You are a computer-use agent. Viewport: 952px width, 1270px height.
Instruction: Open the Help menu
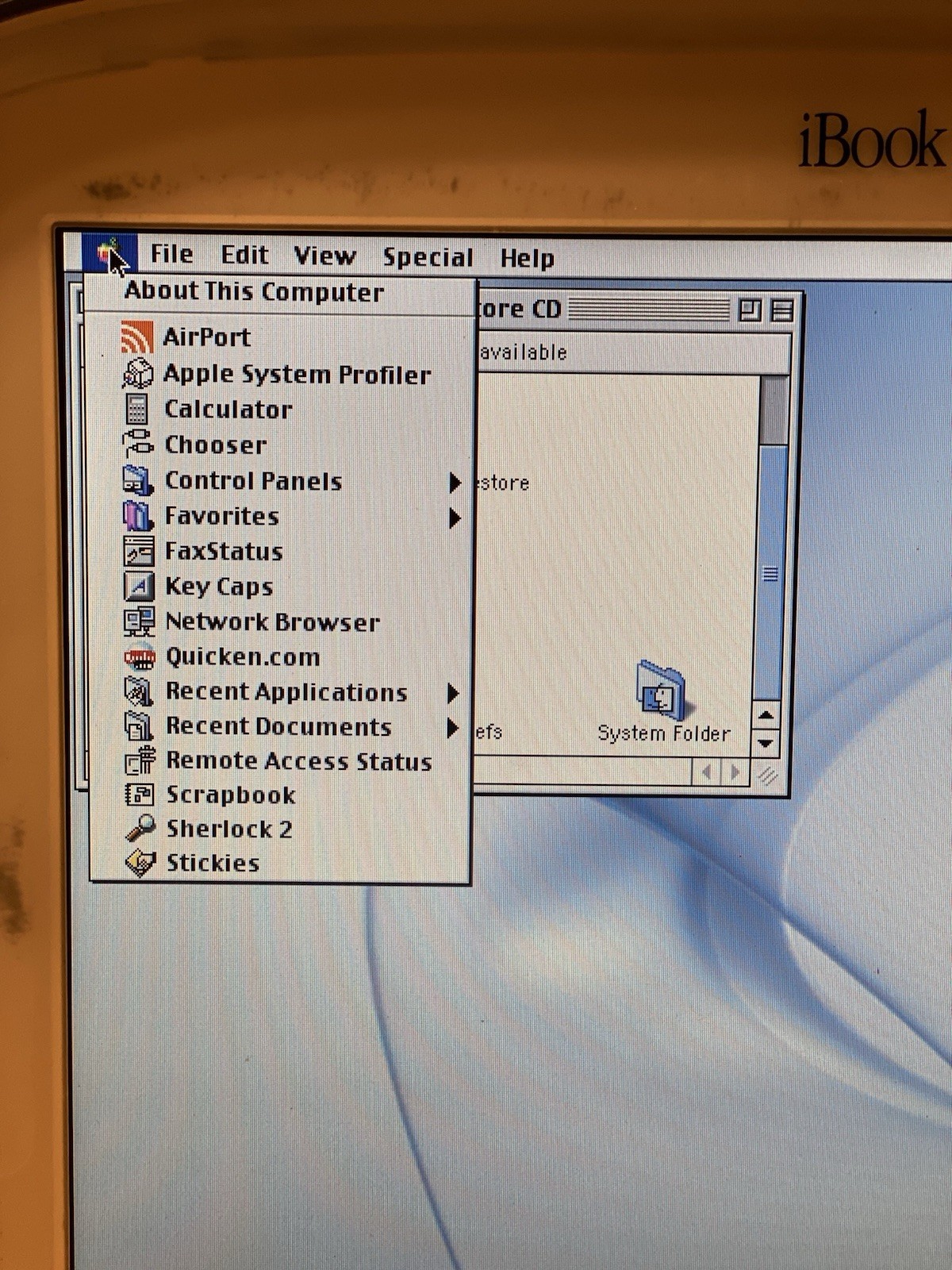tap(527, 258)
